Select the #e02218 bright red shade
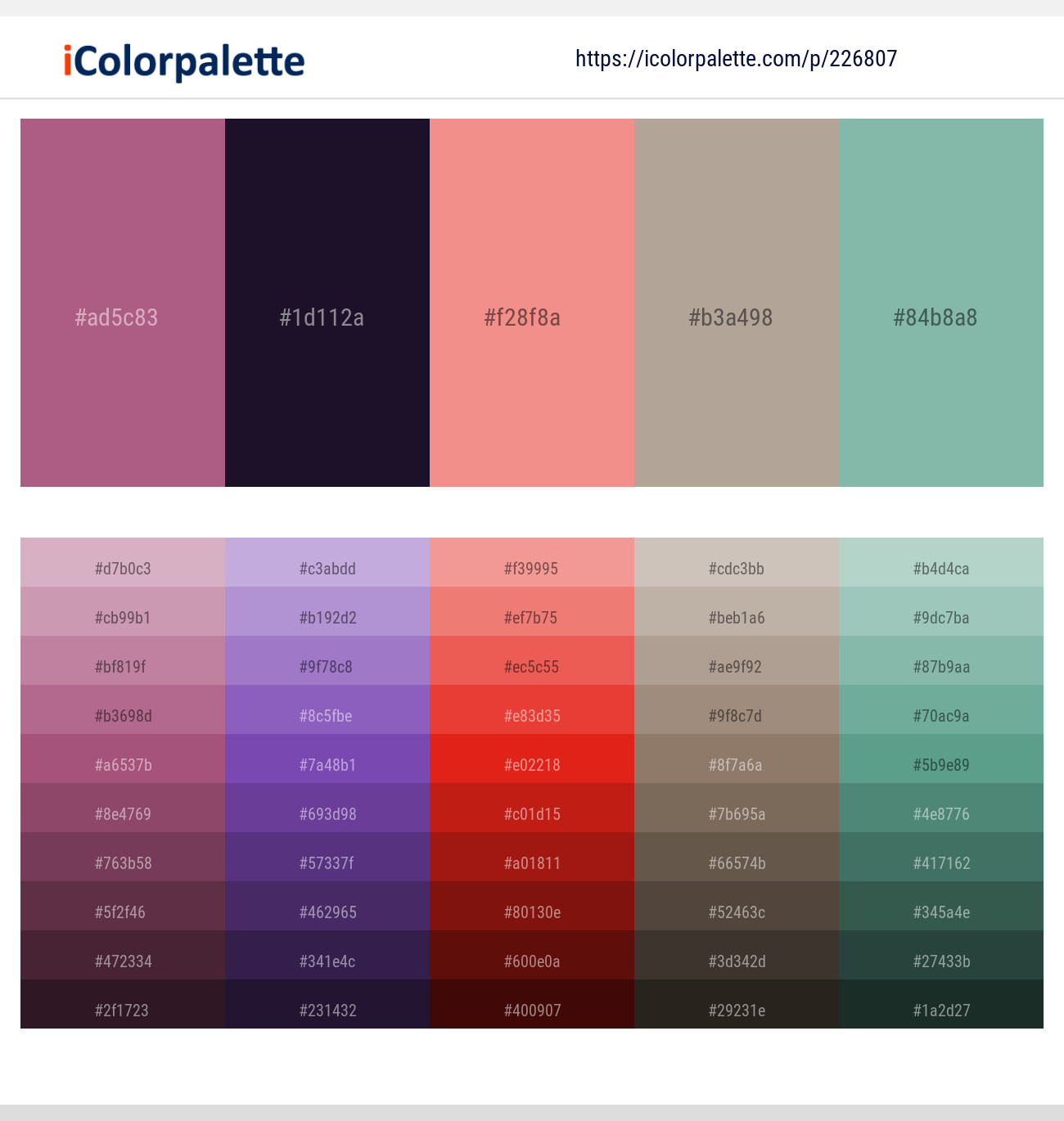This screenshot has height=1121, width=1064. [531, 764]
